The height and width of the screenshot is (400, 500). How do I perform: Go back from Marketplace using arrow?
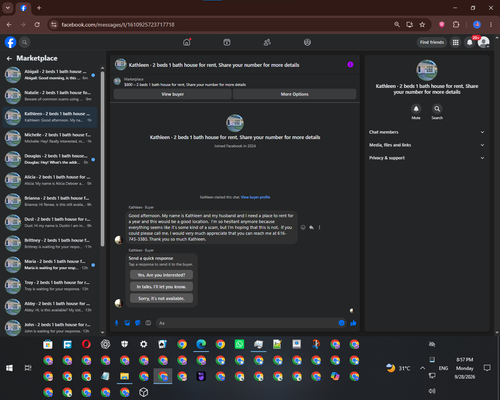[9, 58]
